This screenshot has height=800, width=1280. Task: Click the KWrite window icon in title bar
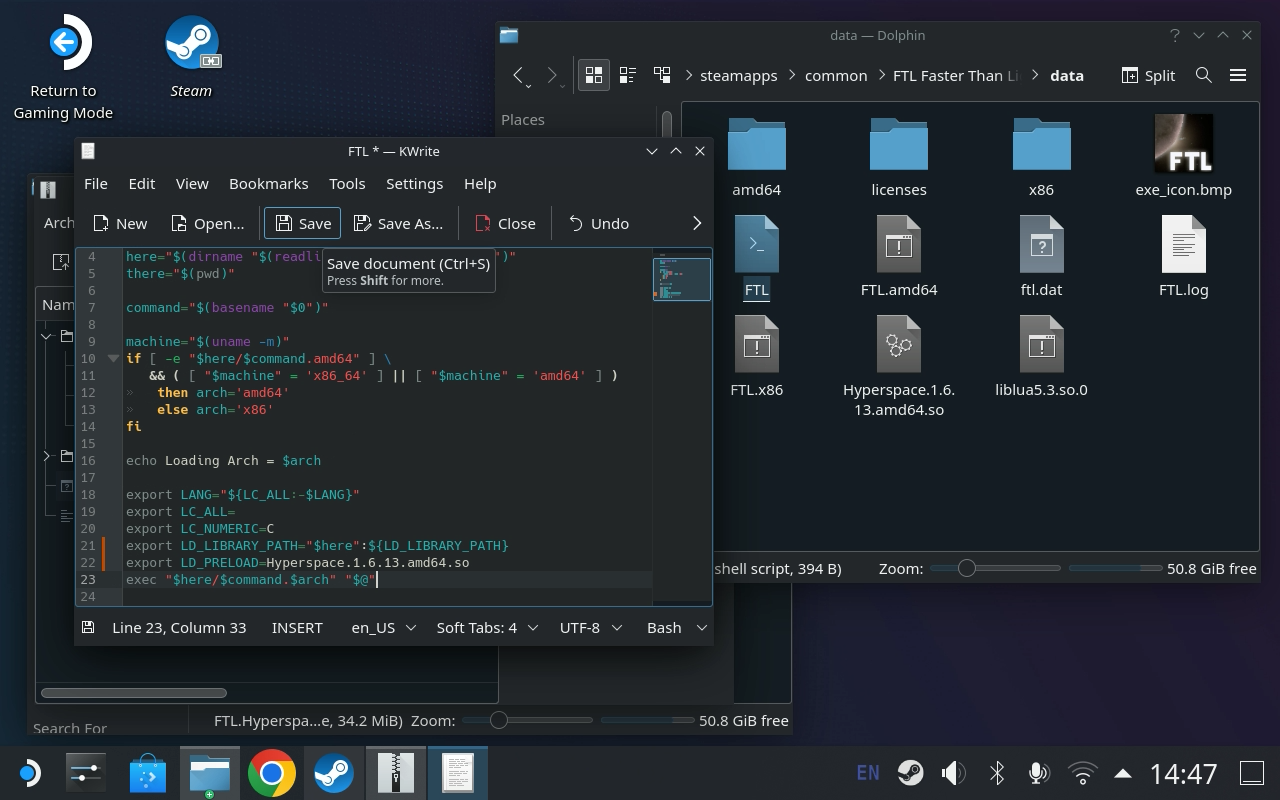pyautogui.click(x=88, y=151)
